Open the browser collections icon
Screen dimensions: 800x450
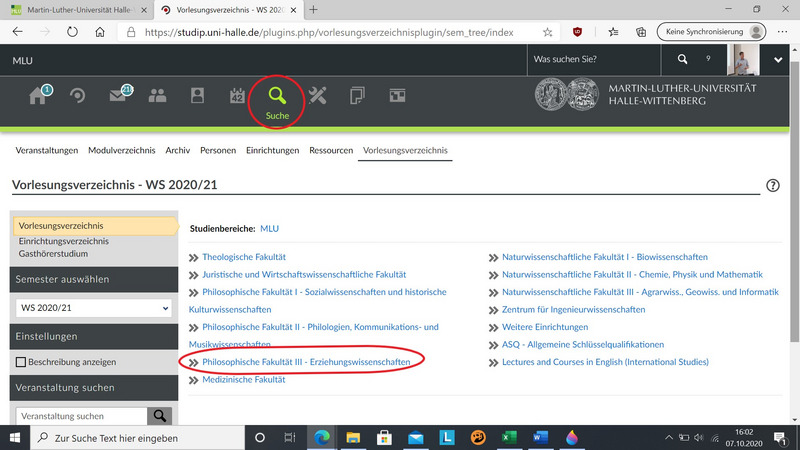[x=641, y=32]
